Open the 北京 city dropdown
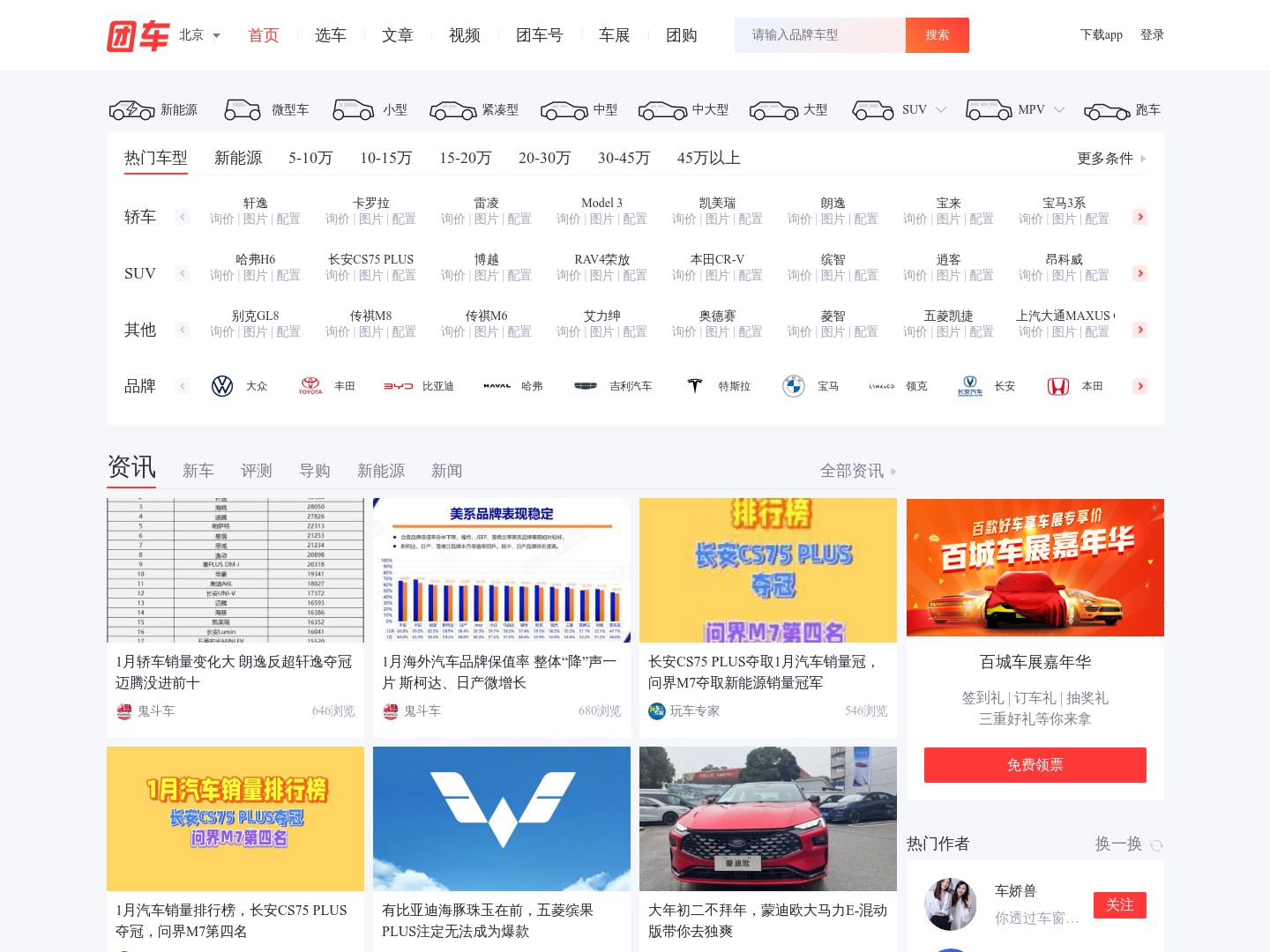1270x952 pixels. click(200, 35)
